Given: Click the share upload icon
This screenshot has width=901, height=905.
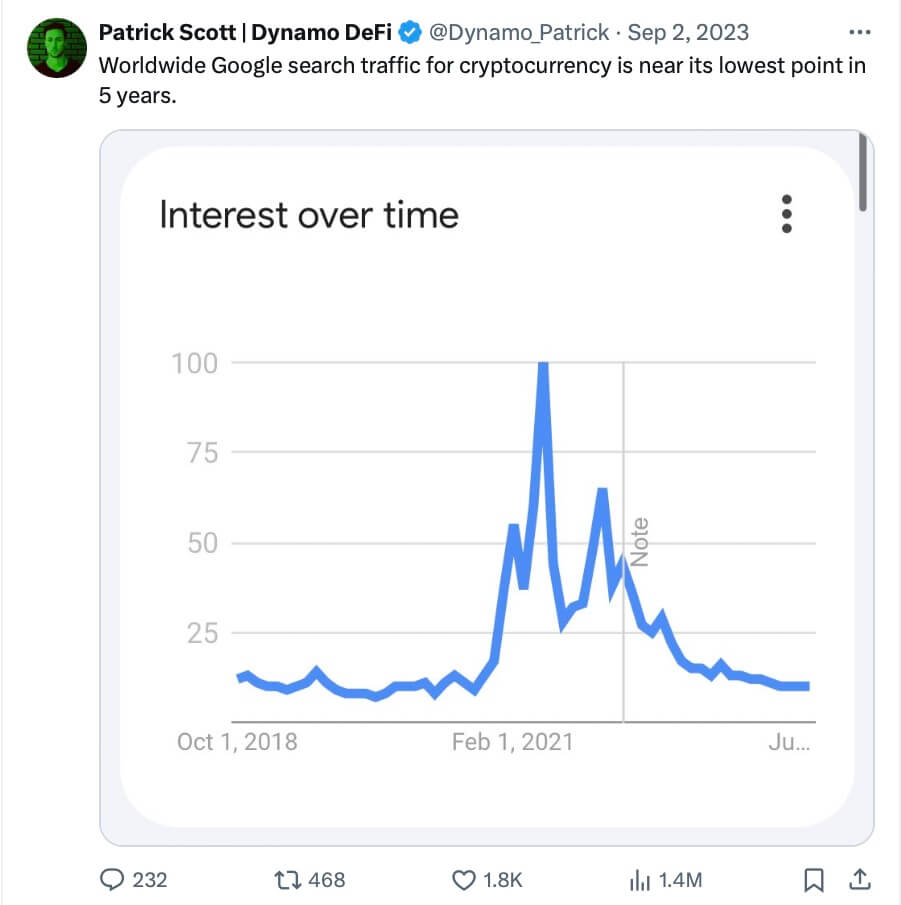Looking at the screenshot, I should click(859, 880).
